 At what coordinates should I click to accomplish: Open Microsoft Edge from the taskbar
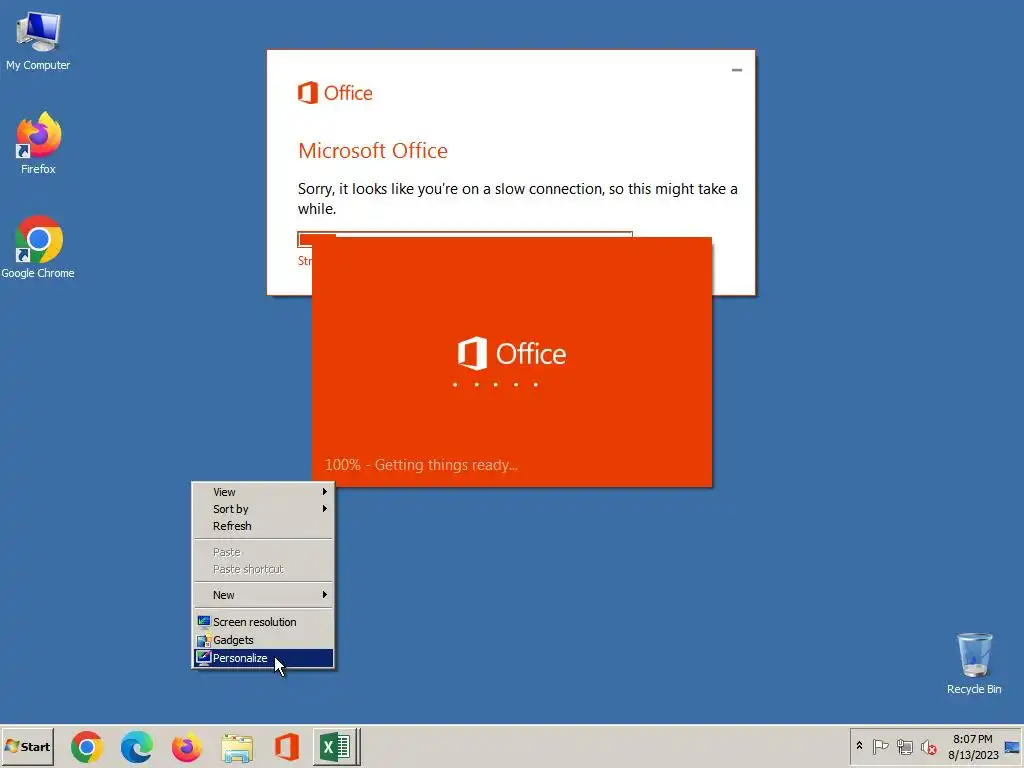pyautogui.click(x=136, y=747)
